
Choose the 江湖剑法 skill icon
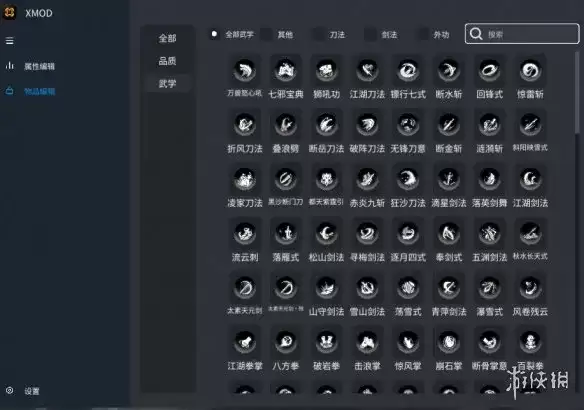point(530,179)
